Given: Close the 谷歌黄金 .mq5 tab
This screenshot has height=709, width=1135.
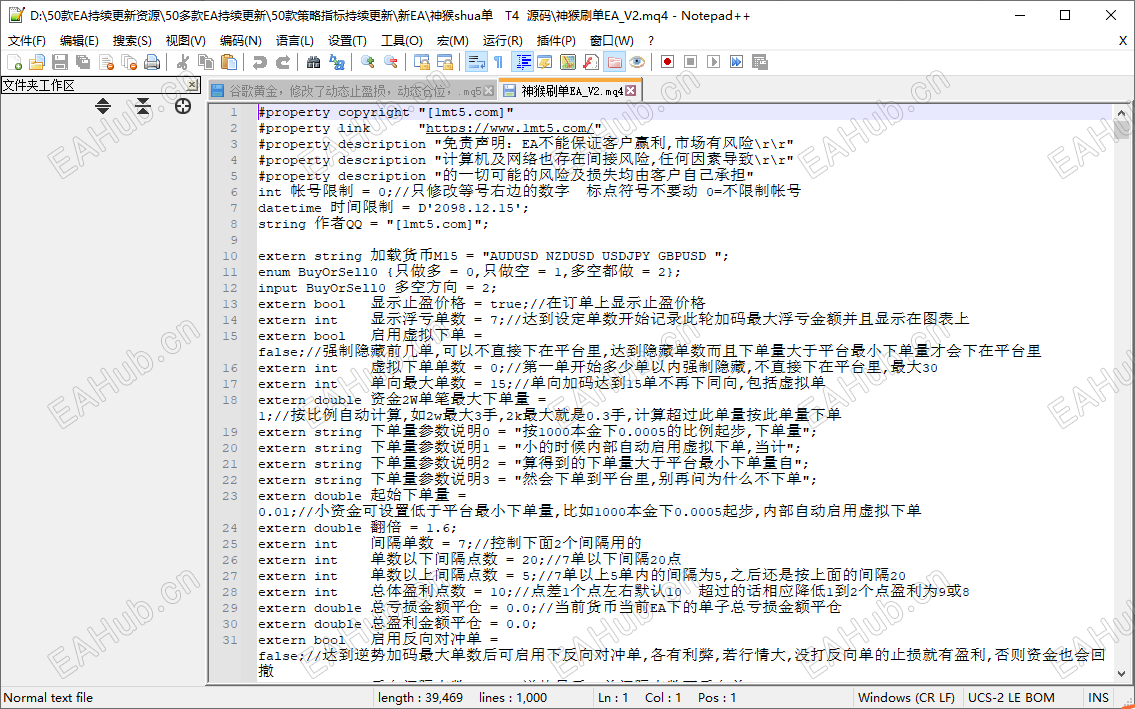Looking at the screenshot, I should 489,91.
